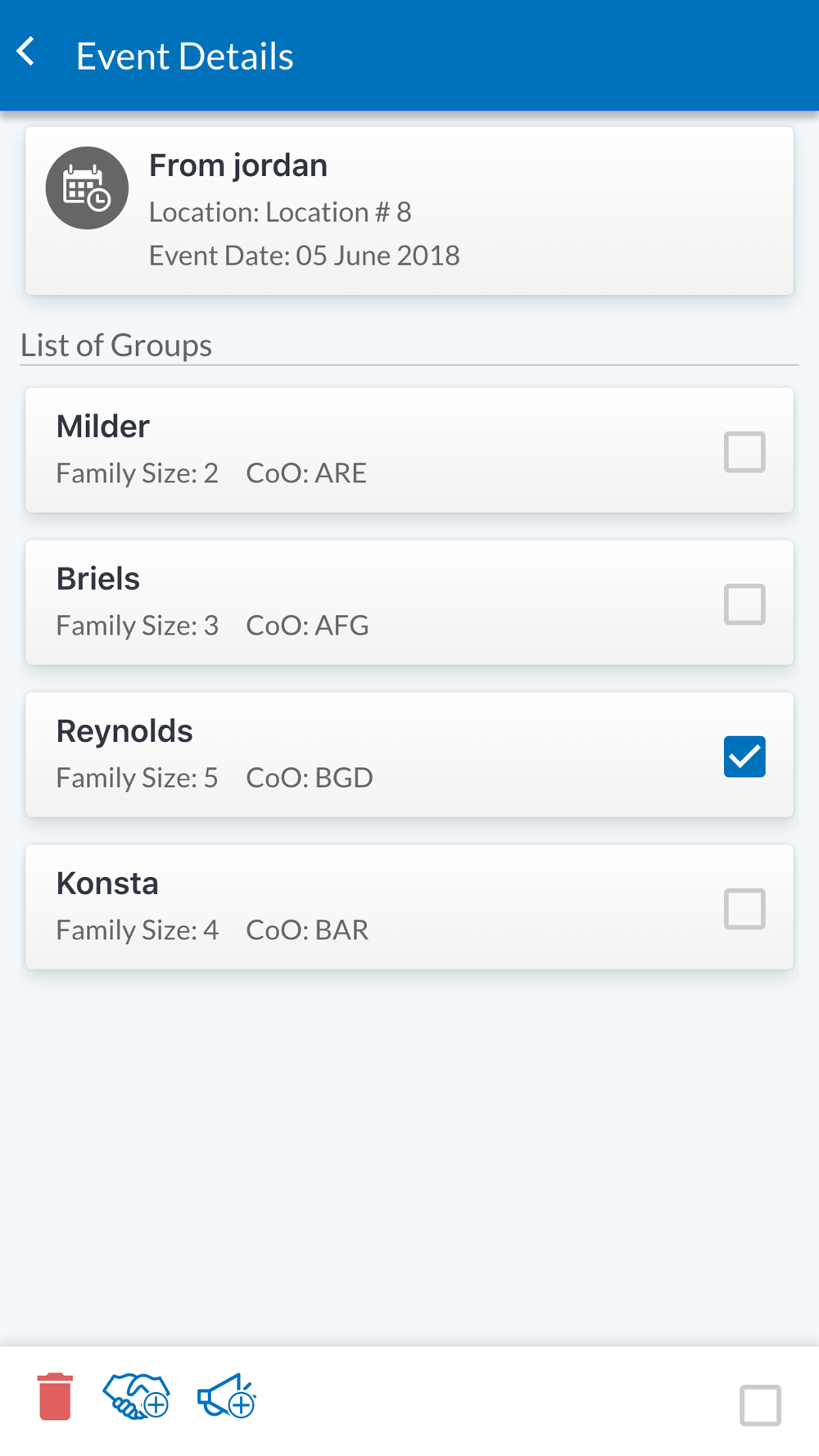The height and width of the screenshot is (1456, 819).
Task: Go back using the header arrow
Action: click(26, 52)
